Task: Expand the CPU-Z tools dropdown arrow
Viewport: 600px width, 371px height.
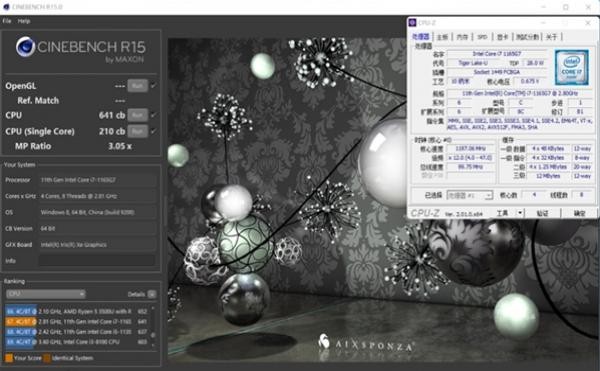Action: tap(520, 213)
